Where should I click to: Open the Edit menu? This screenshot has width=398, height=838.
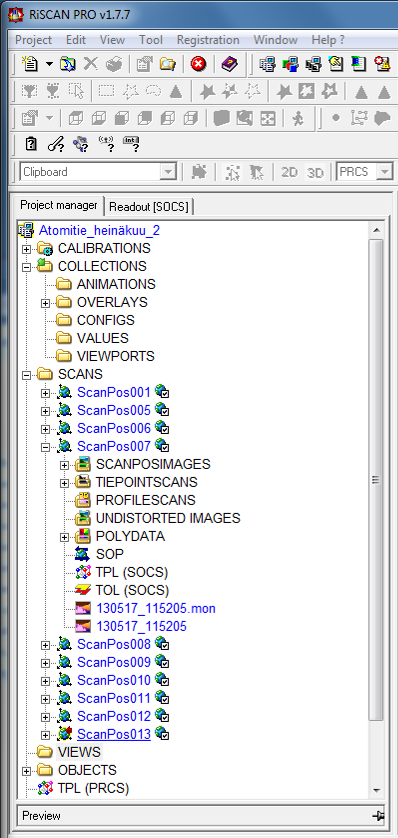pos(76,40)
